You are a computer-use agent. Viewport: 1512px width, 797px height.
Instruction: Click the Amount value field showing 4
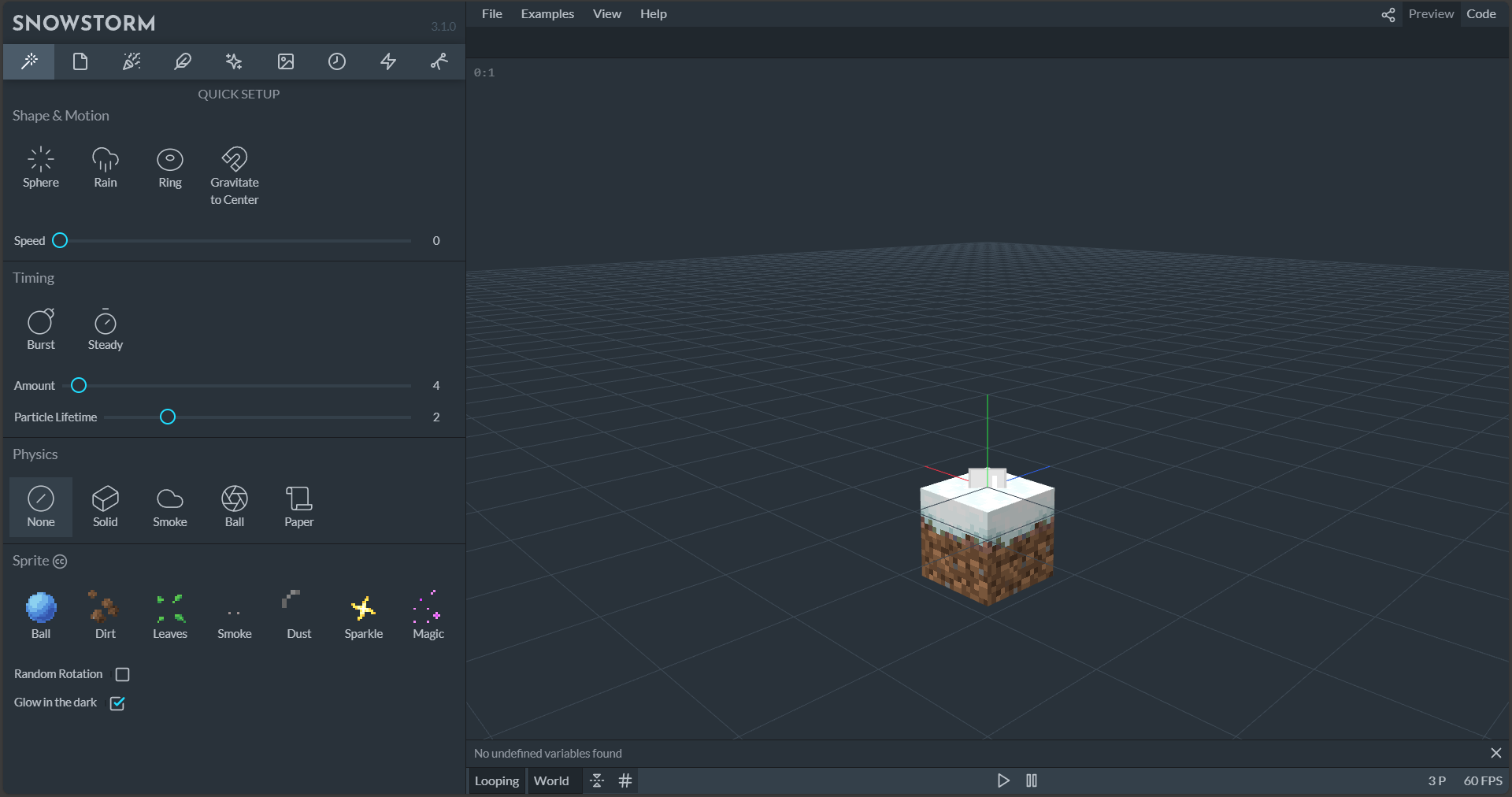(436, 386)
